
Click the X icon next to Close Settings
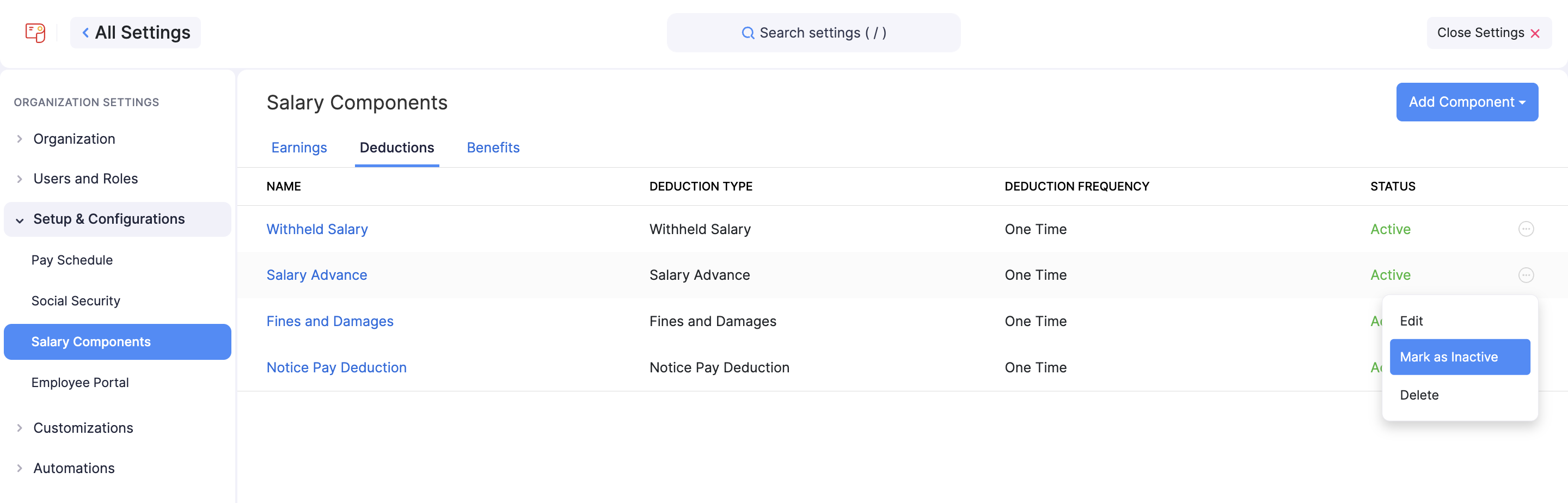[x=1536, y=33]
